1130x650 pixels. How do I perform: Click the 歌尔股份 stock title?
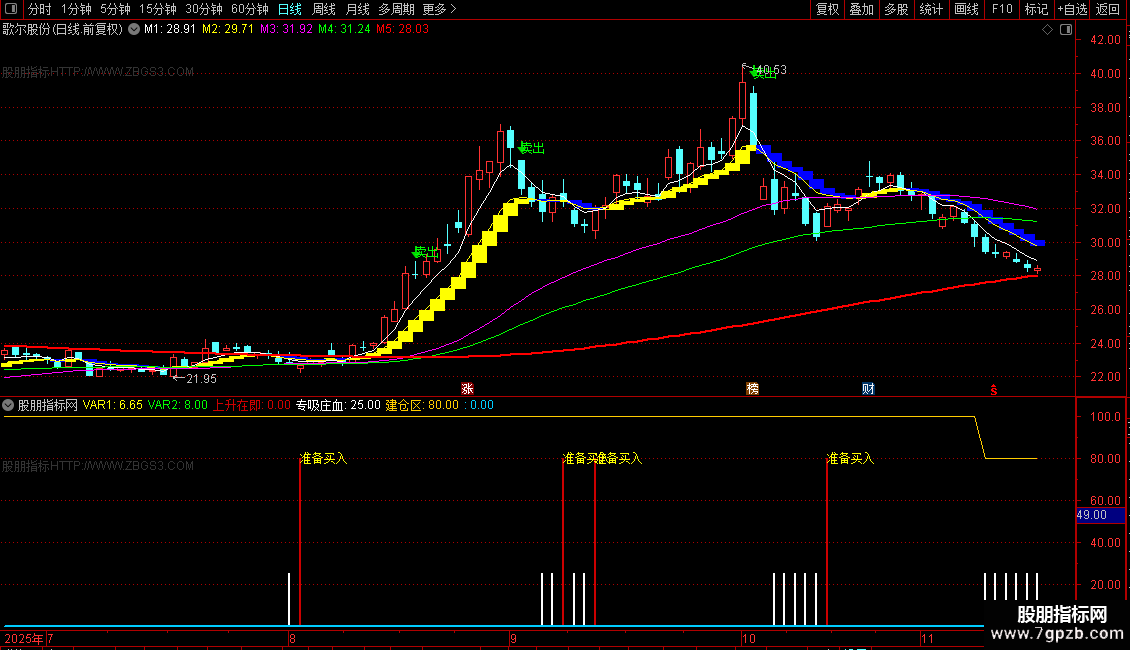(x=63, y=30)
